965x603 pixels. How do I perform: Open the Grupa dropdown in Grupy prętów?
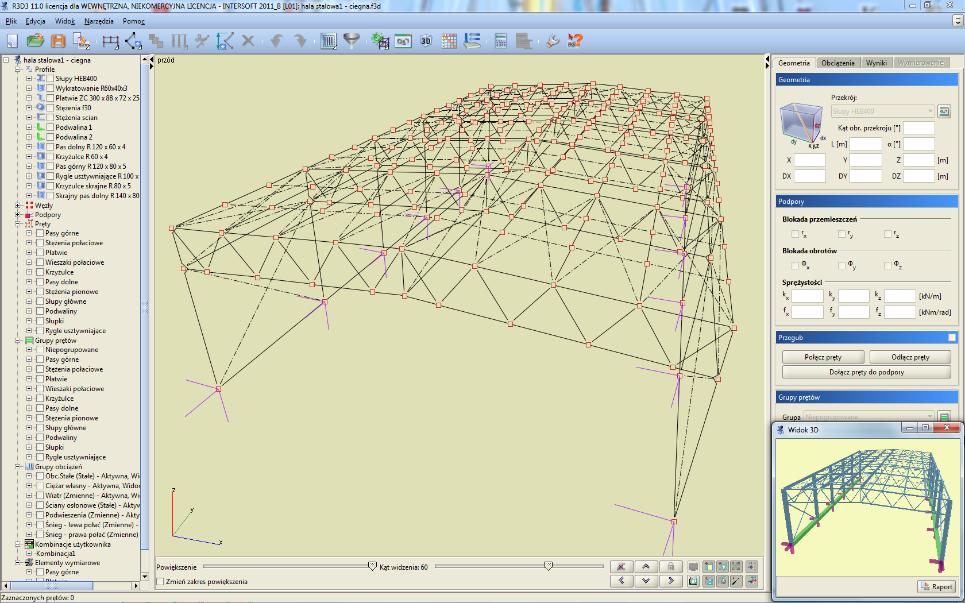point(868,417)
